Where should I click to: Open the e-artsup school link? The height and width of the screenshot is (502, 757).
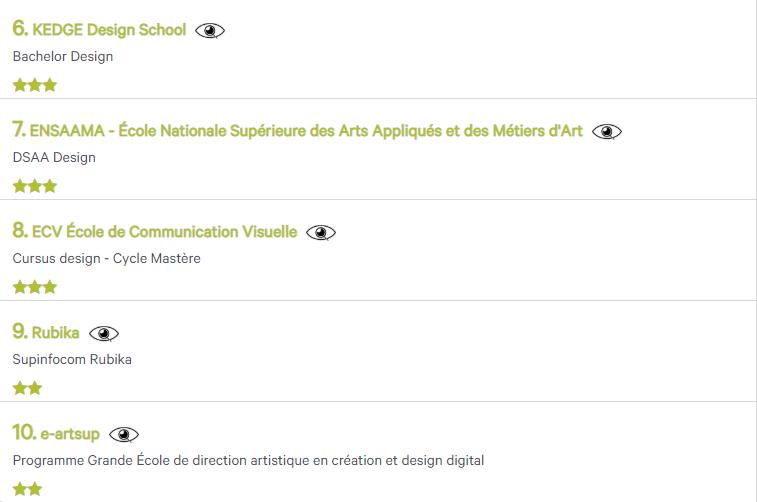pyautogui.click(x=69, y=434)
